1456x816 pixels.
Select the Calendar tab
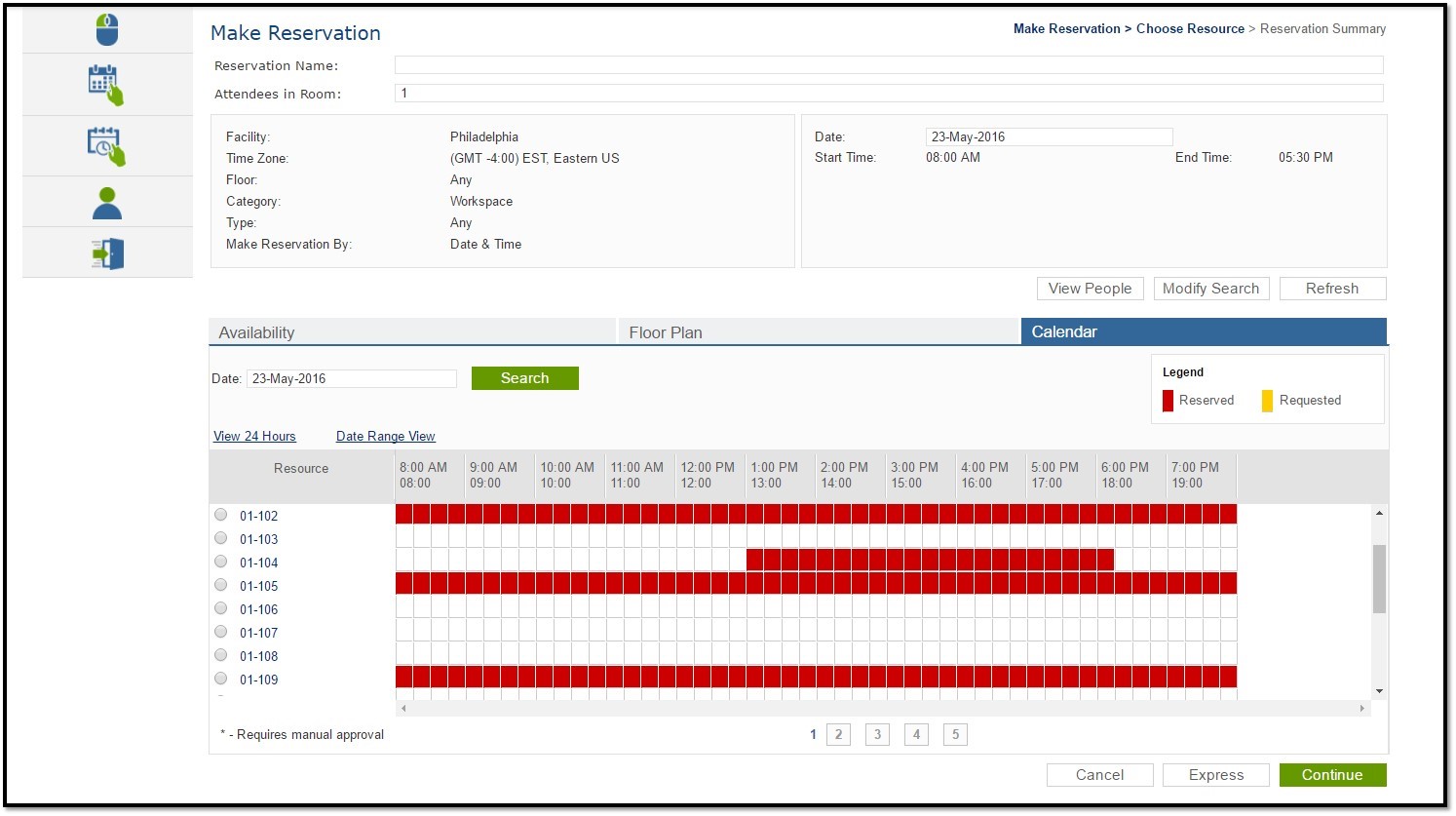coord(1204,331)
